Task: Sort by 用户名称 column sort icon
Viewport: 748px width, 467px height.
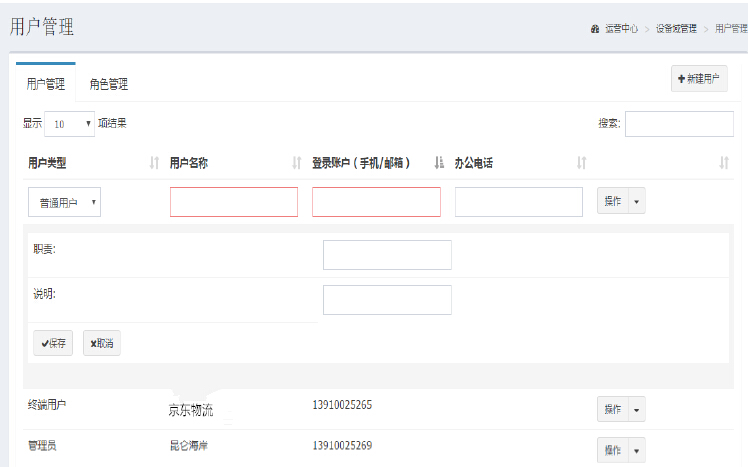Action: point(296,163)
